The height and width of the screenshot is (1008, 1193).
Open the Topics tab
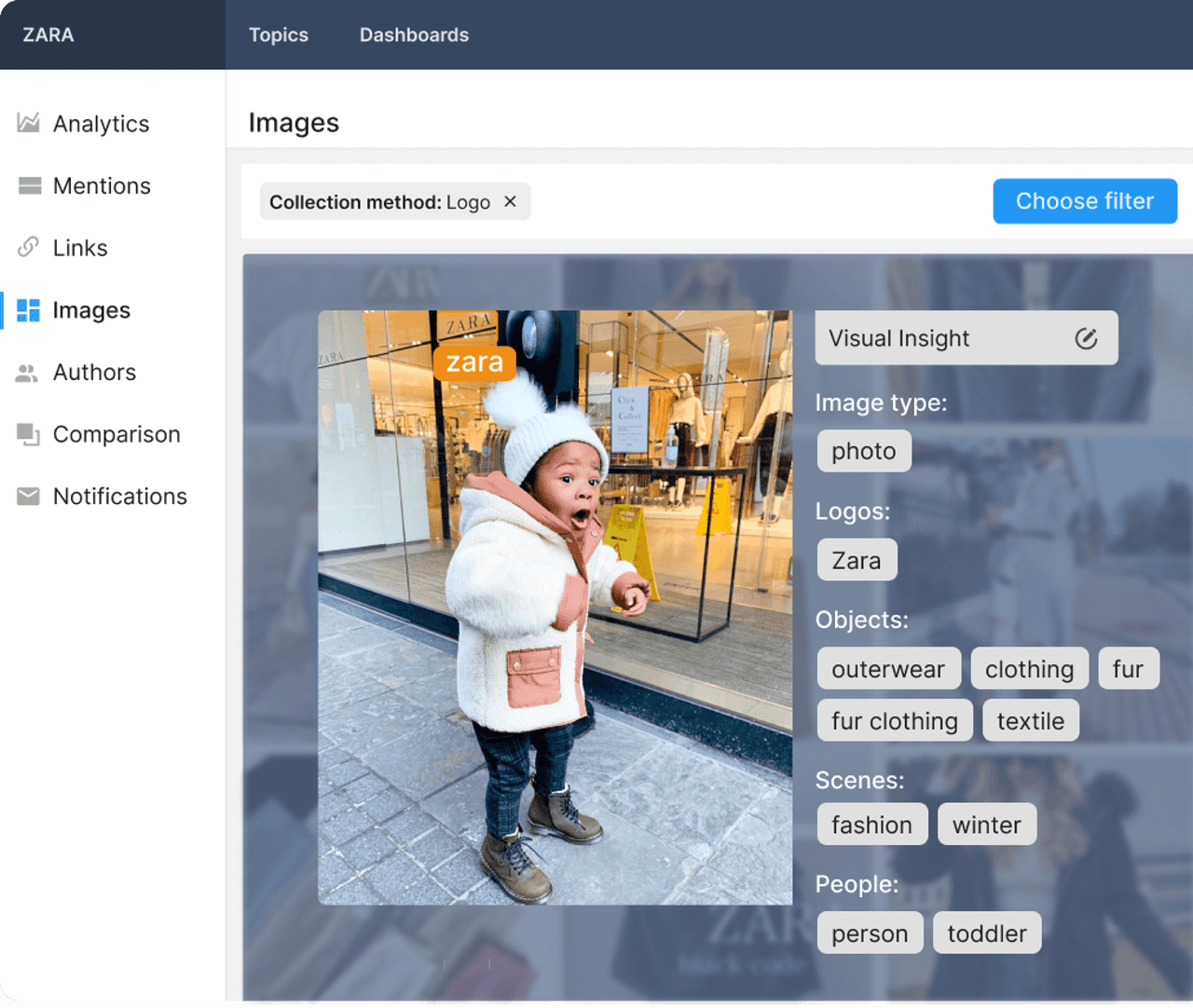[x=278, y=34]
